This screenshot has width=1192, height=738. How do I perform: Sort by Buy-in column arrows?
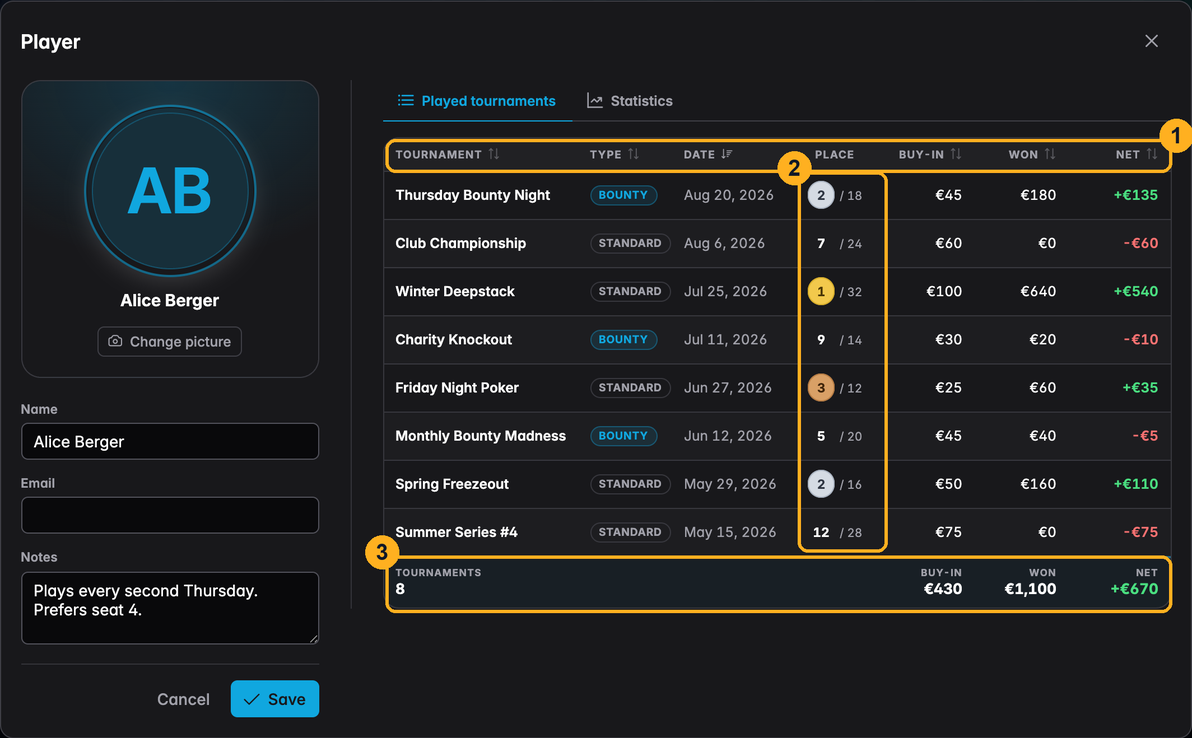tap(956, 154)
